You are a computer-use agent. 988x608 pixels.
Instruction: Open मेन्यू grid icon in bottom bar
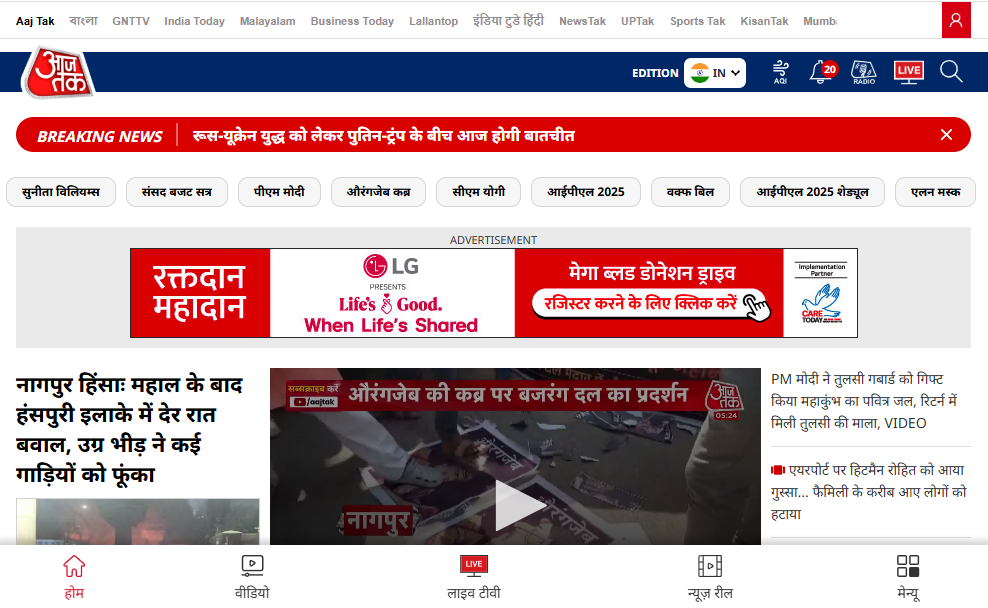pos(907,577)
